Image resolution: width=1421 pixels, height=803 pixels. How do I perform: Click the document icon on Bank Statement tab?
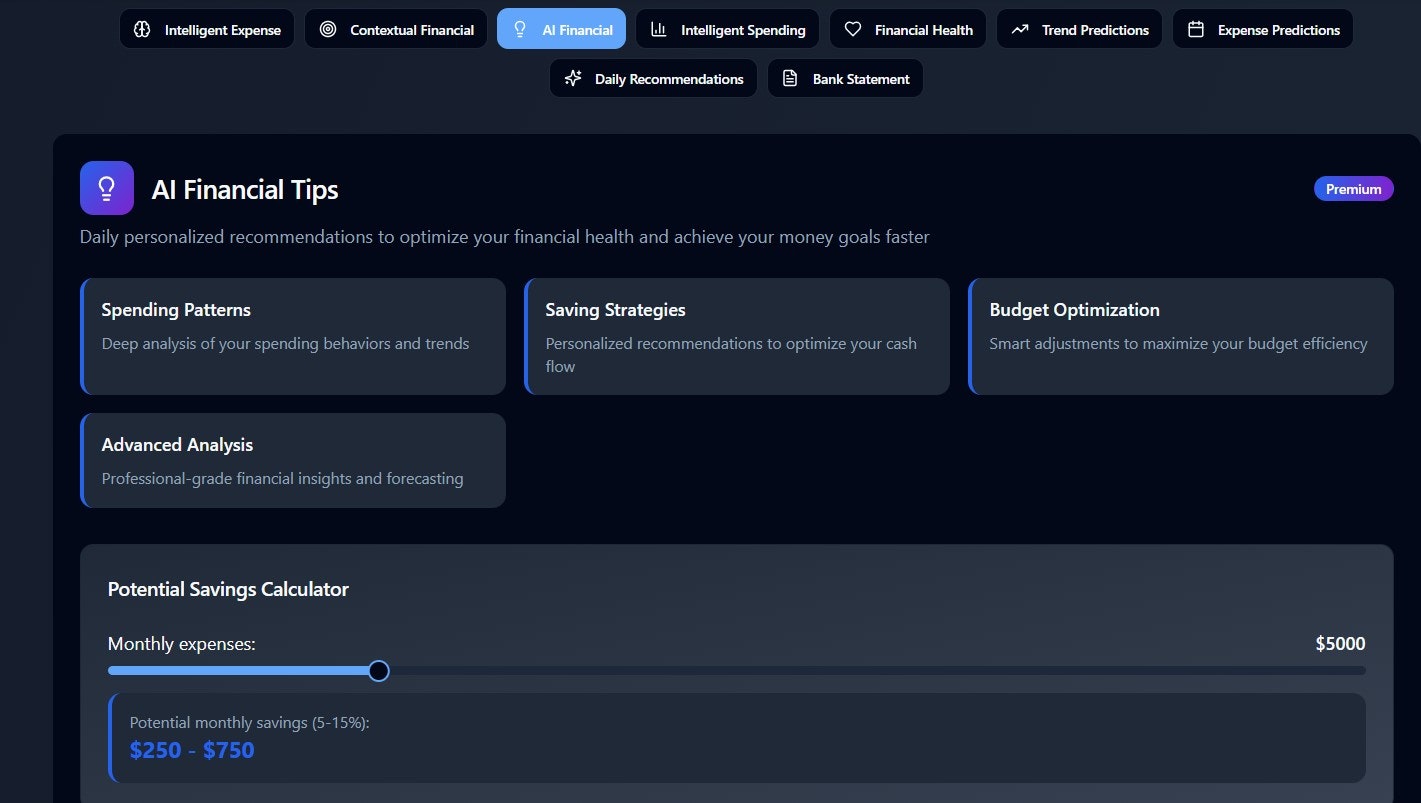point(790,78)
